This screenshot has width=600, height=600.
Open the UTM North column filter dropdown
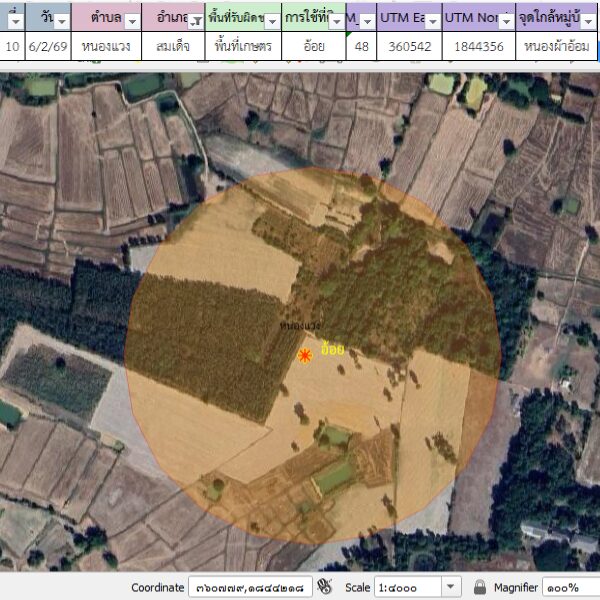pos(505,21)
